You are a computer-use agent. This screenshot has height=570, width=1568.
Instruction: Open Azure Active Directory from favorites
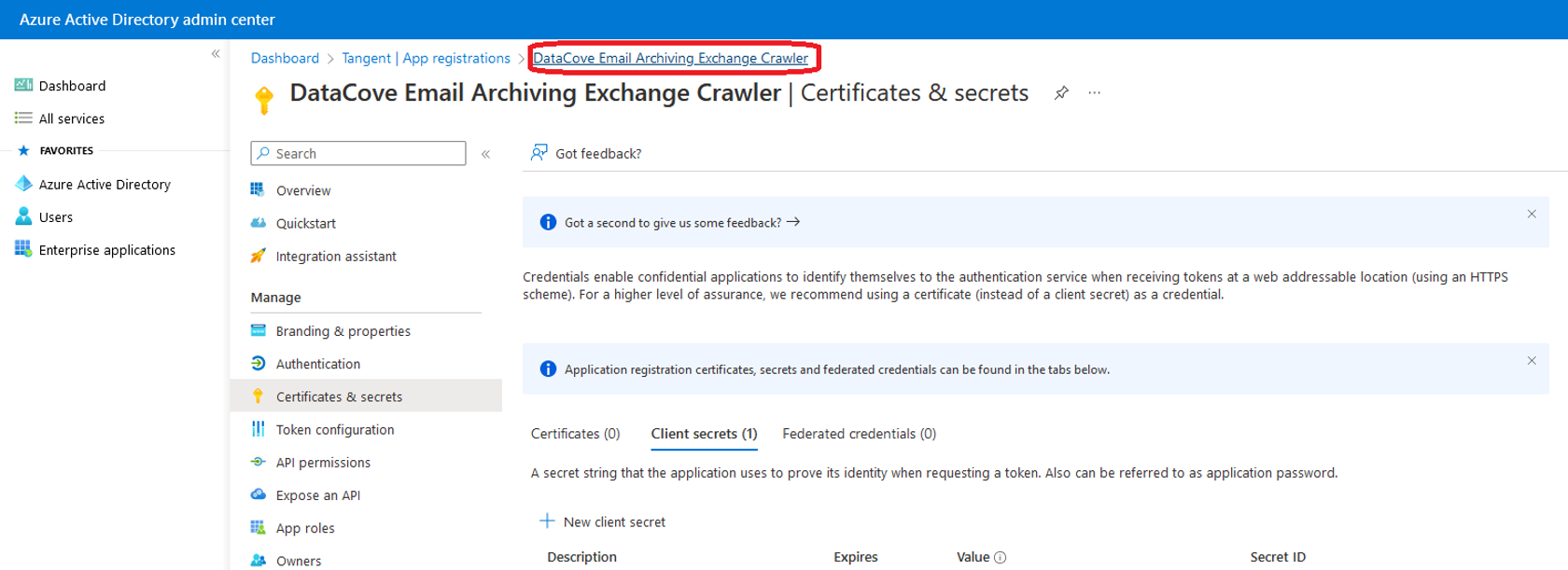[104, 185]
